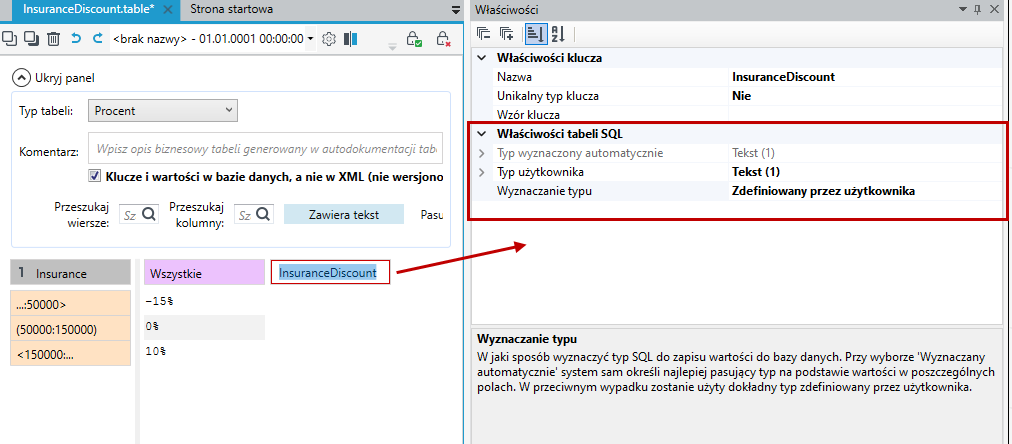The height and width of the screenshot is (444, 1012).
Task: Toggle 'Klucze i wartości w bazie danych' checkbox
Action: (x=95, y=176)
